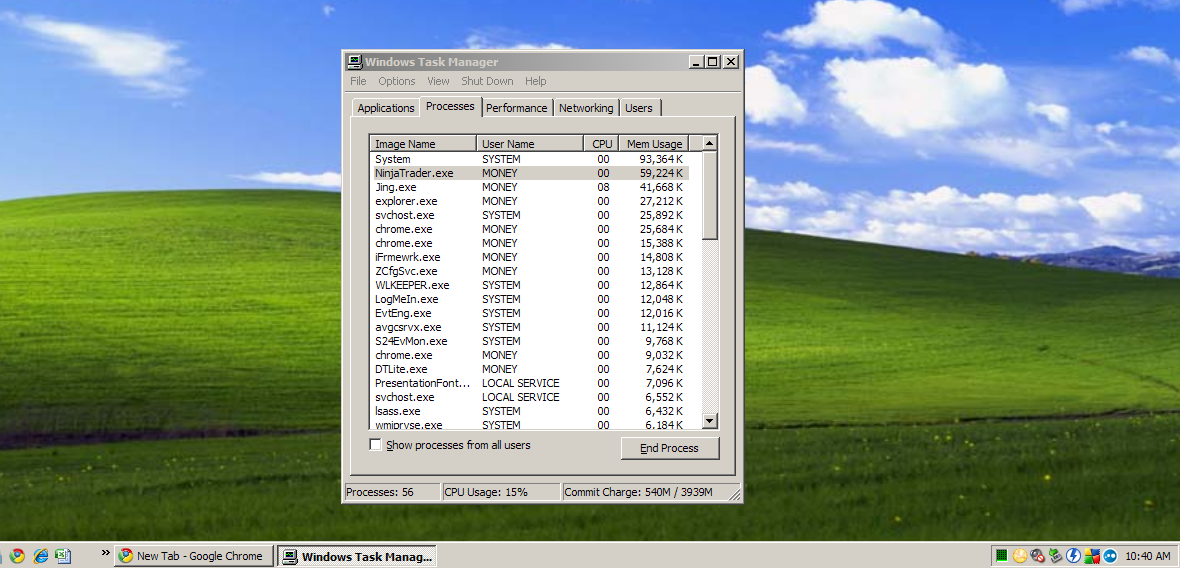Select chrome.exe using 15,388 K
The image size is (1180, 568).
[530, 244]
